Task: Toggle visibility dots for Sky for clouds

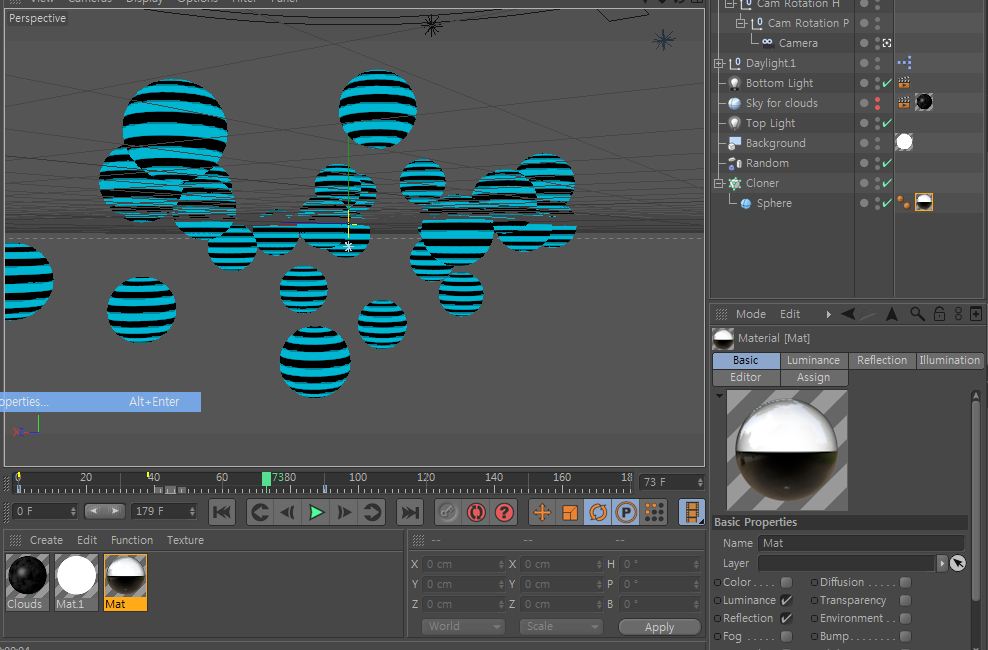Action: (877, 103)
